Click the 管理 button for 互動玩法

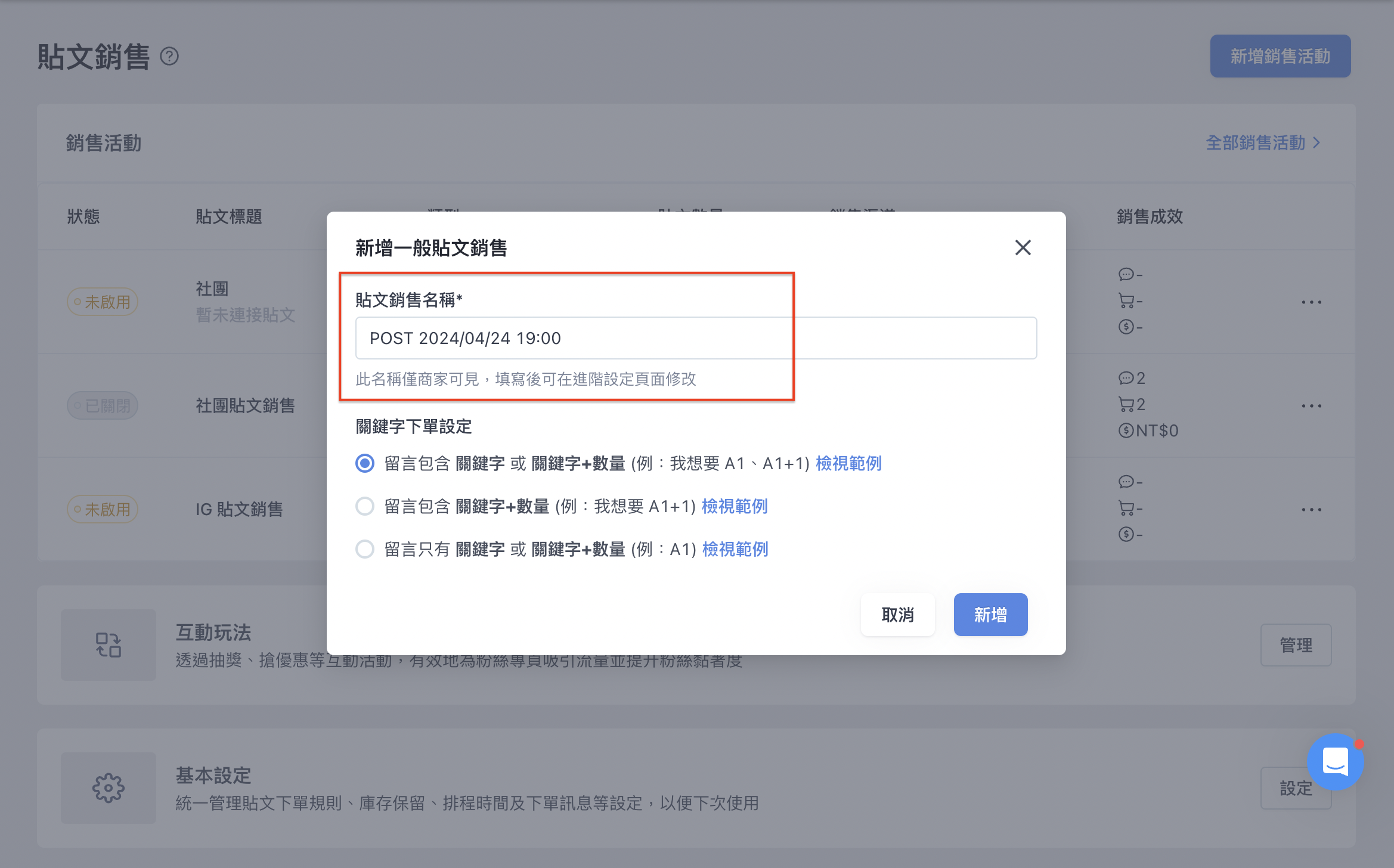(x=1296, y=645)
